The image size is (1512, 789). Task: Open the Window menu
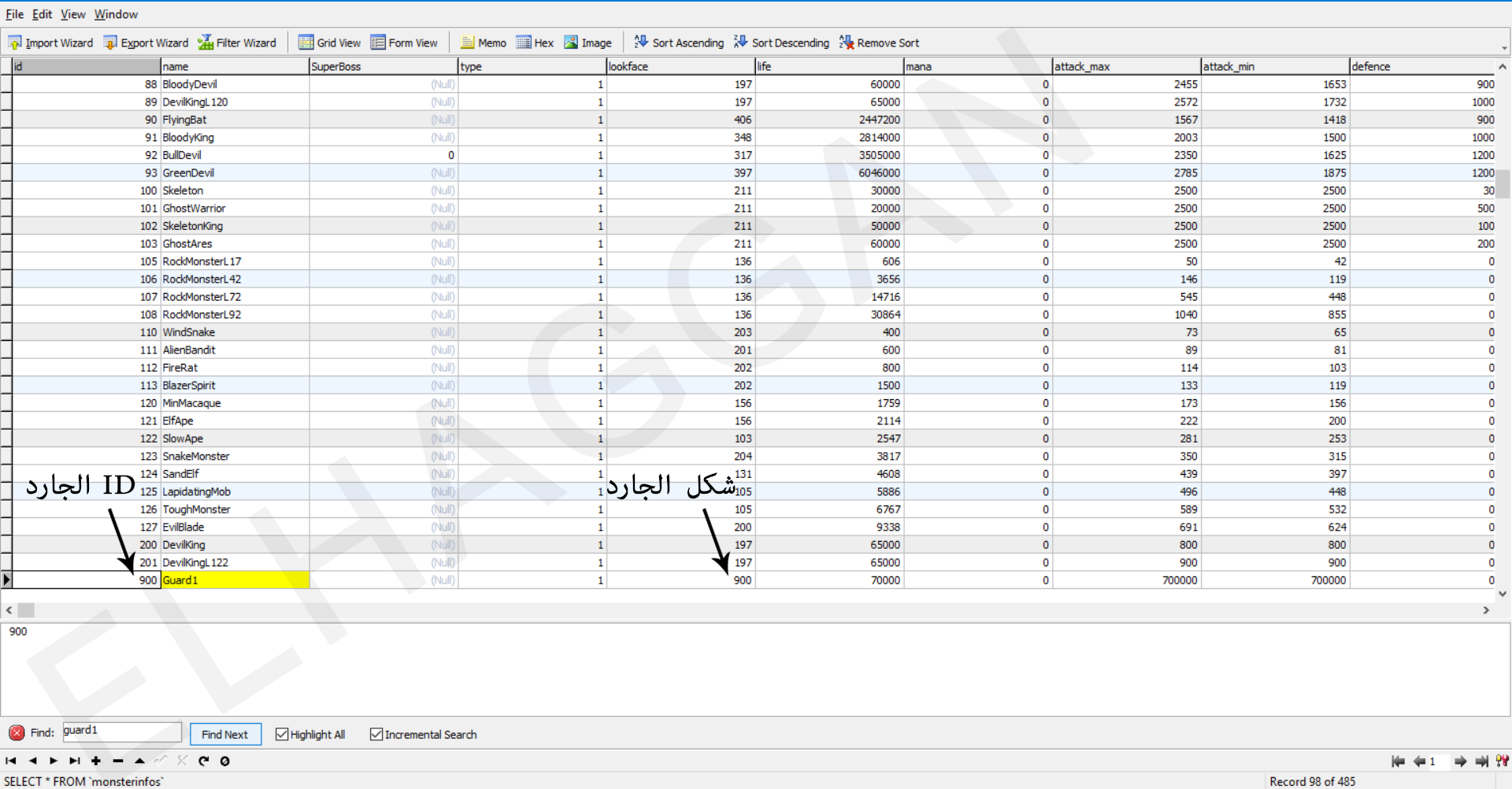click(116, 14)
